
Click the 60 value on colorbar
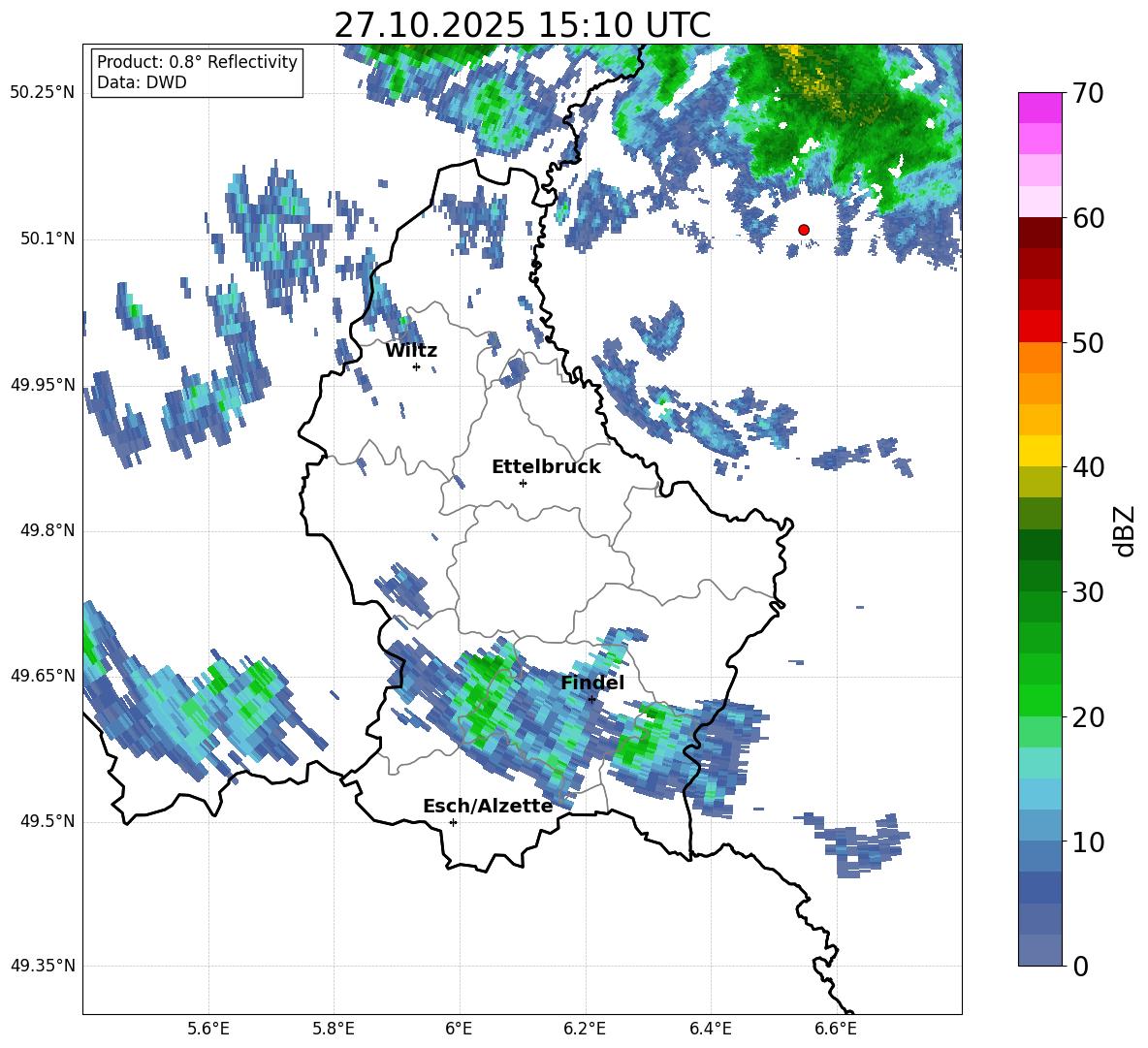pyautogui.click(x=1088, y=218)
